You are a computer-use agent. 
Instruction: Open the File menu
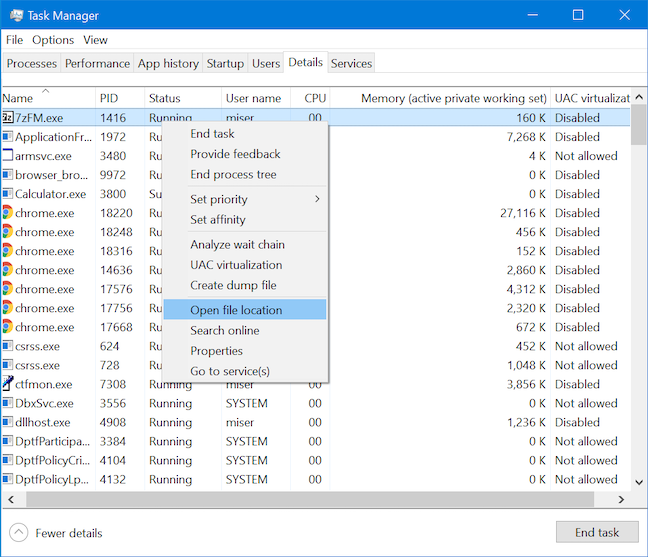pos(14,40)
